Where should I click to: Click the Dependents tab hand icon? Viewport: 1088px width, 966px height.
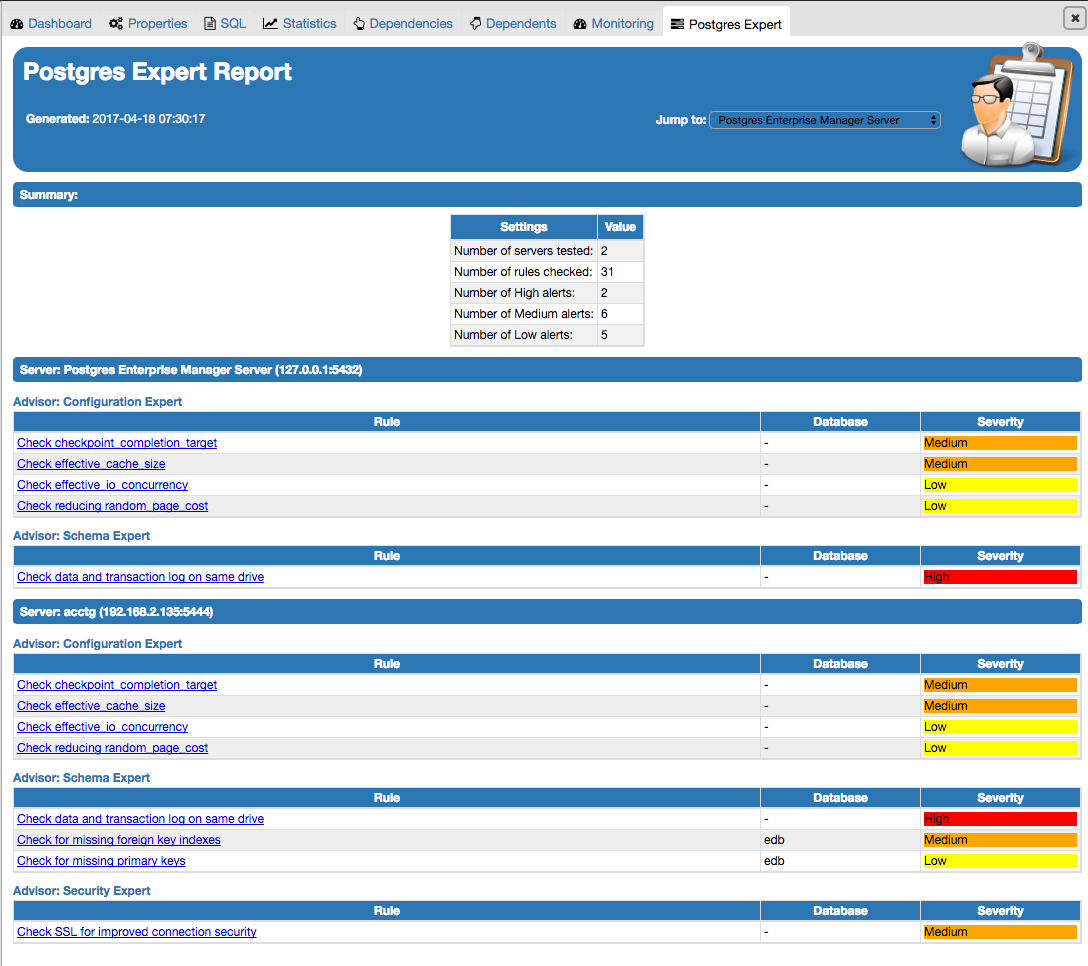(475, 24)
